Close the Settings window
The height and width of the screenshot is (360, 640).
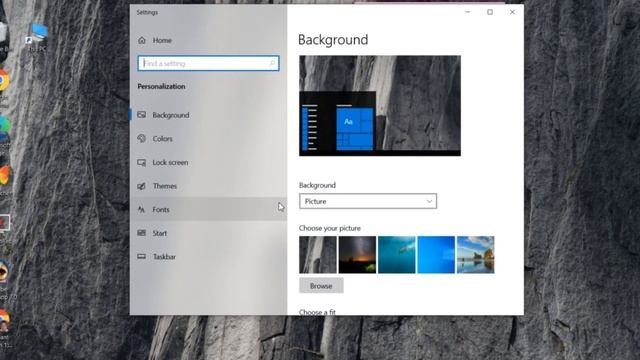[x=512, y=12]
